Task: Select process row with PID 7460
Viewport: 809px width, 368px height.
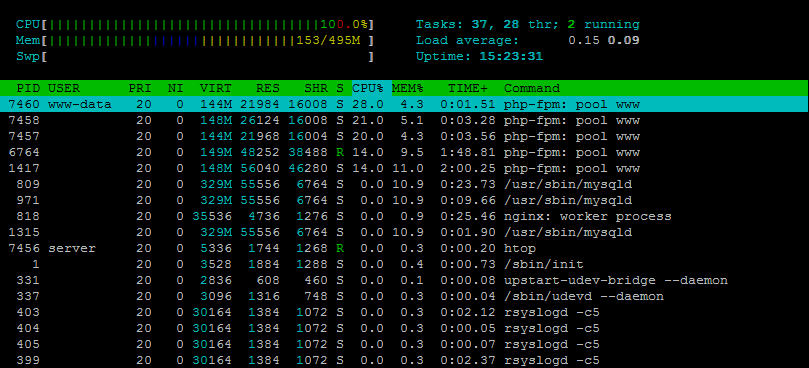Action: click(404, 104)
